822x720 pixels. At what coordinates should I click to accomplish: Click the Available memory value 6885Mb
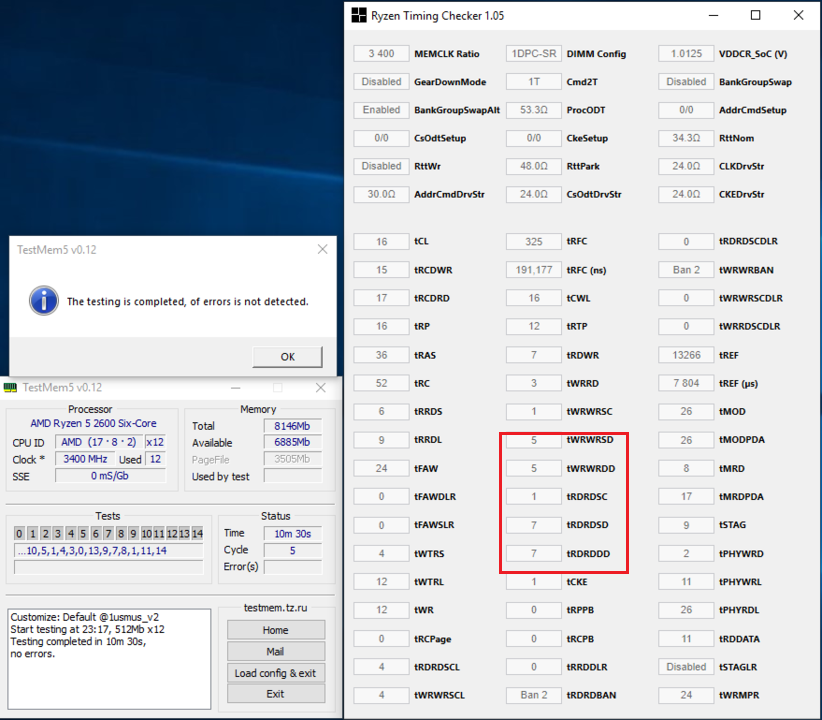pyautogui.click(x=293, y=442)
